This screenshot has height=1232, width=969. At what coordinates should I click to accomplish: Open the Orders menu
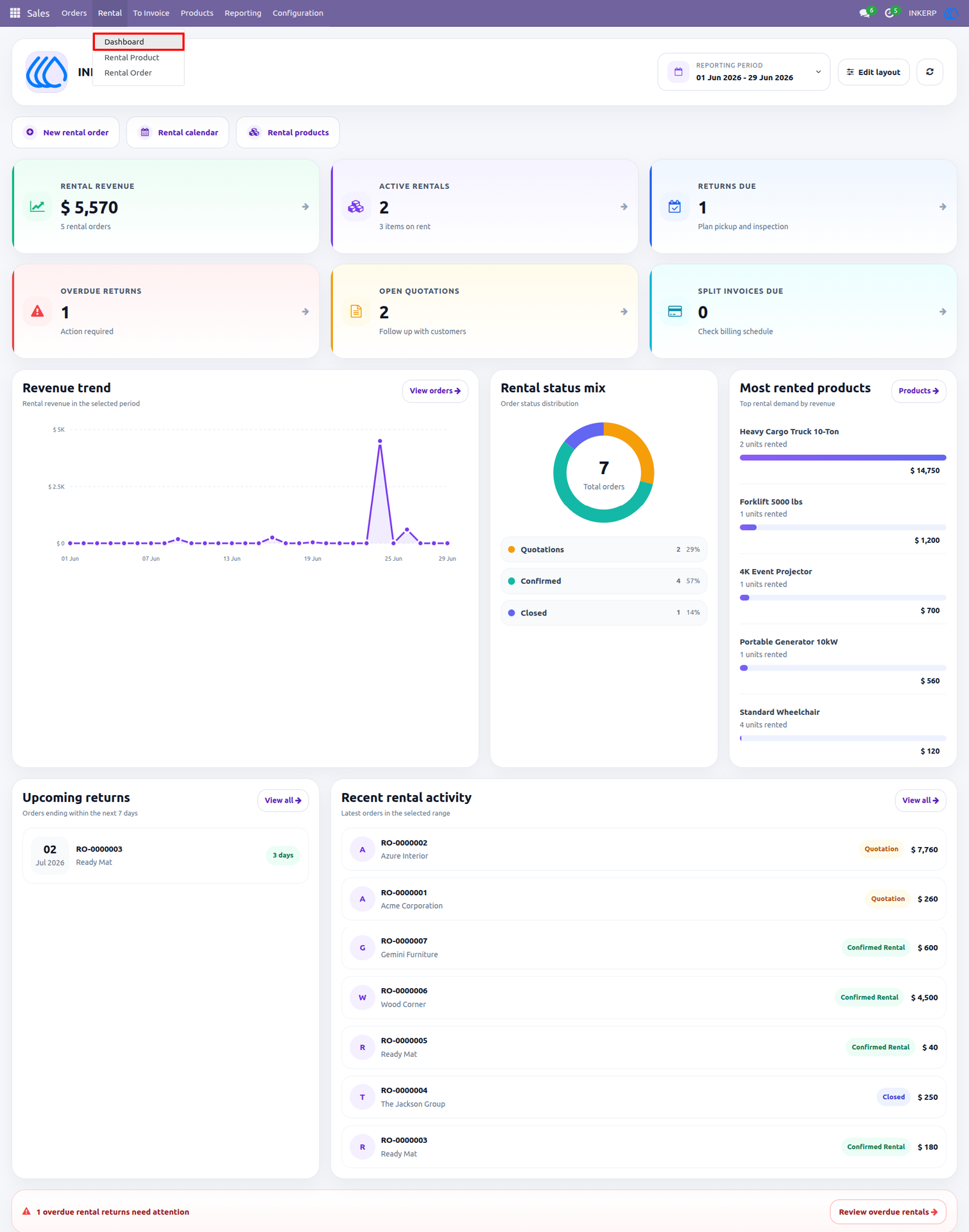[74, 13]
